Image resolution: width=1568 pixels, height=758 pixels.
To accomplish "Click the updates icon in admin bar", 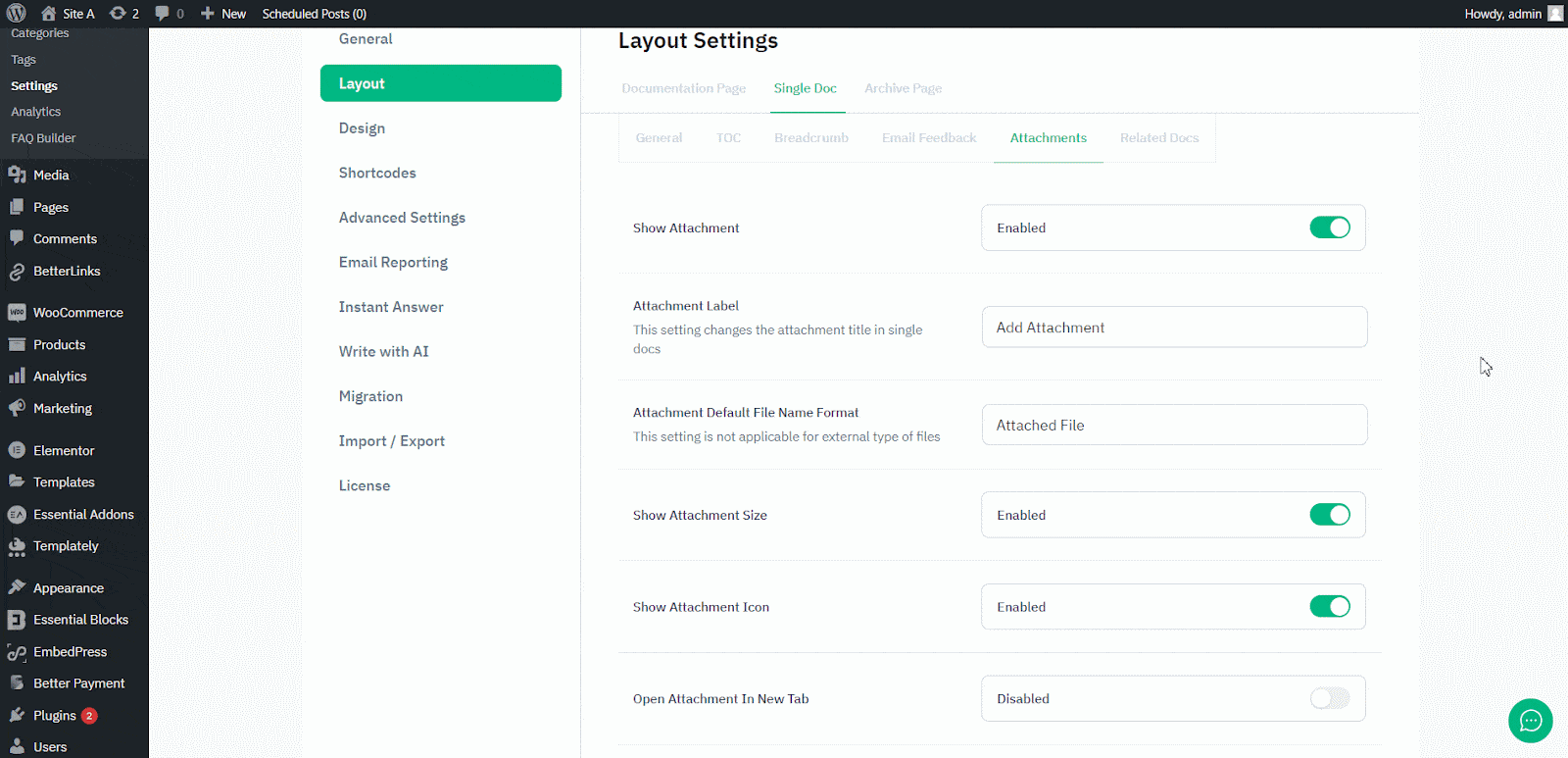I will (118, 14).
